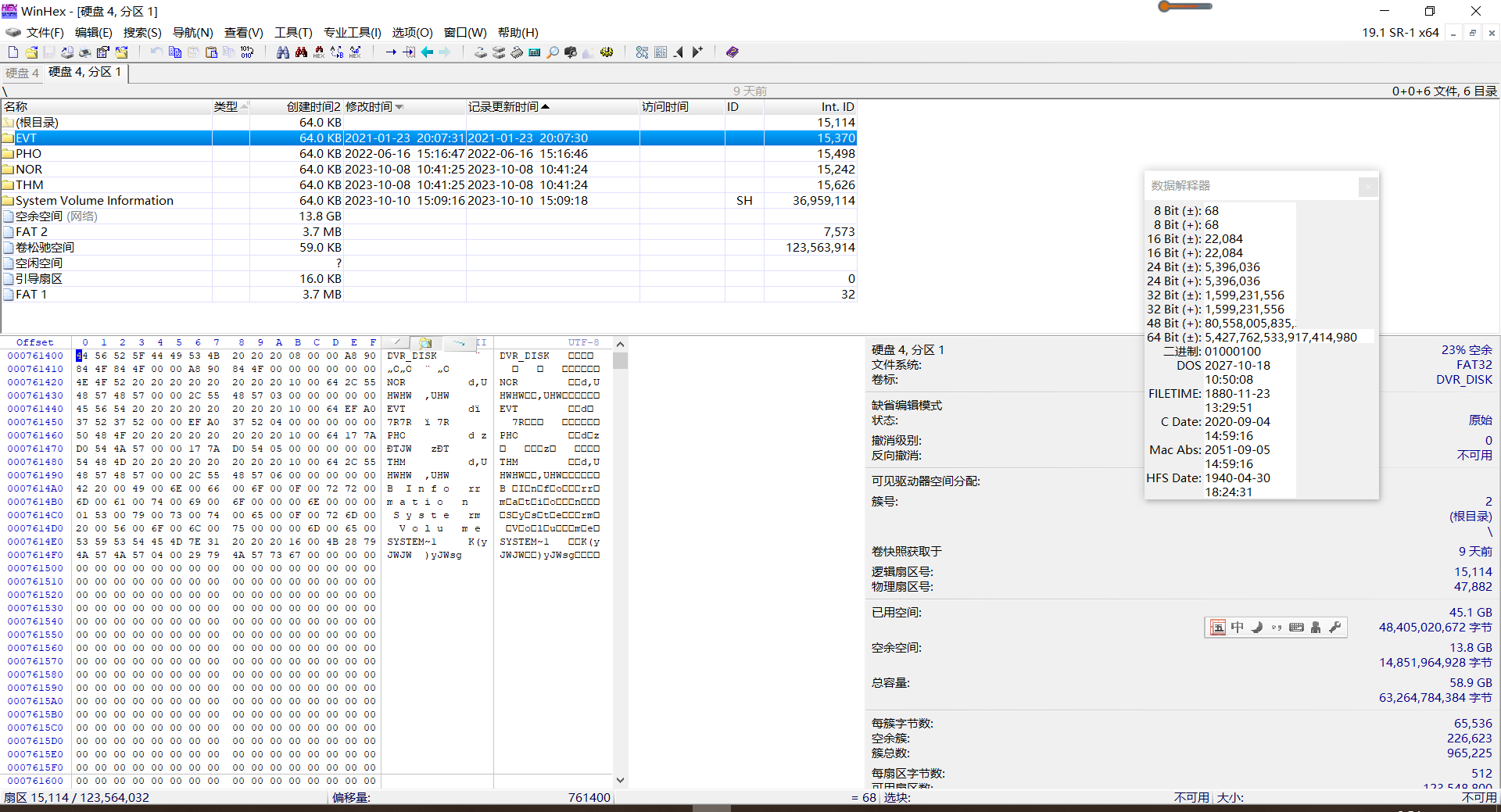Click the magnifier Analyze icon

pos(553,52)
